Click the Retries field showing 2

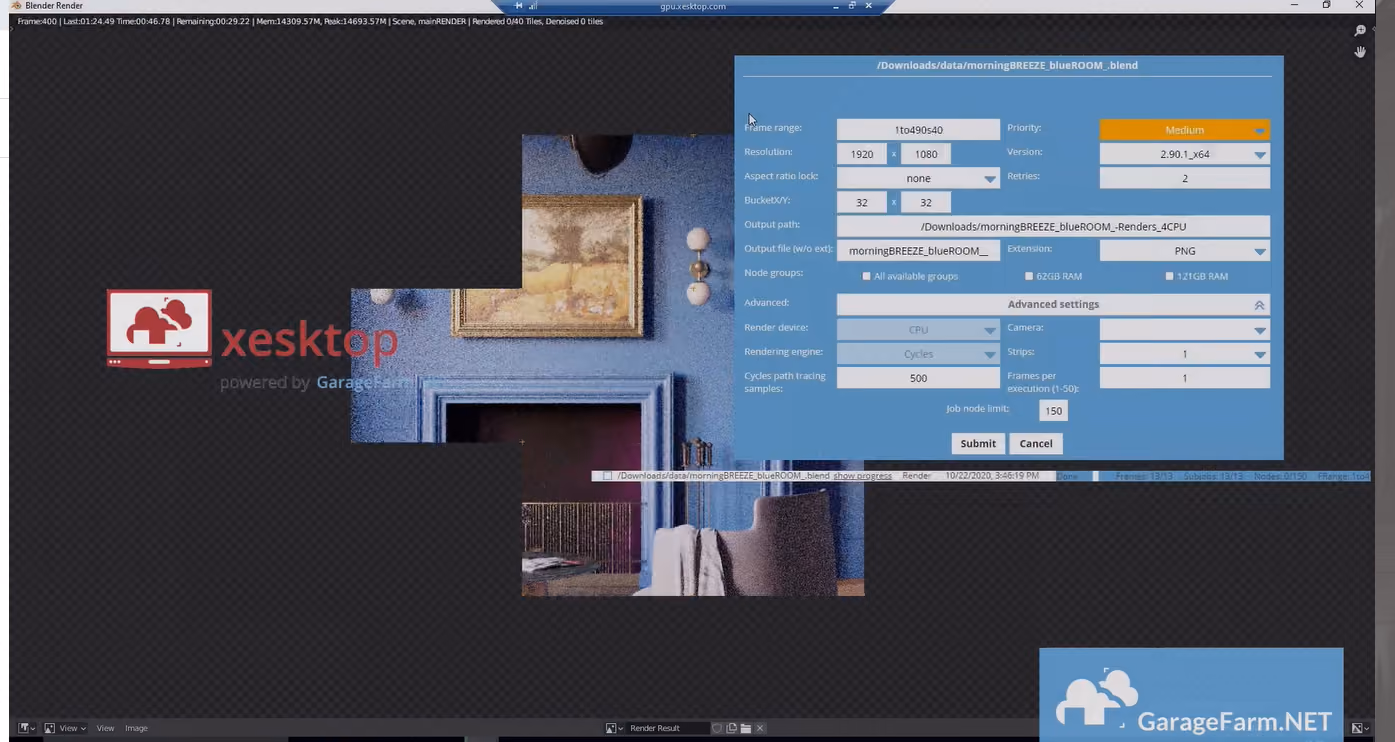pyautogui.click(x=1184, y=178)
